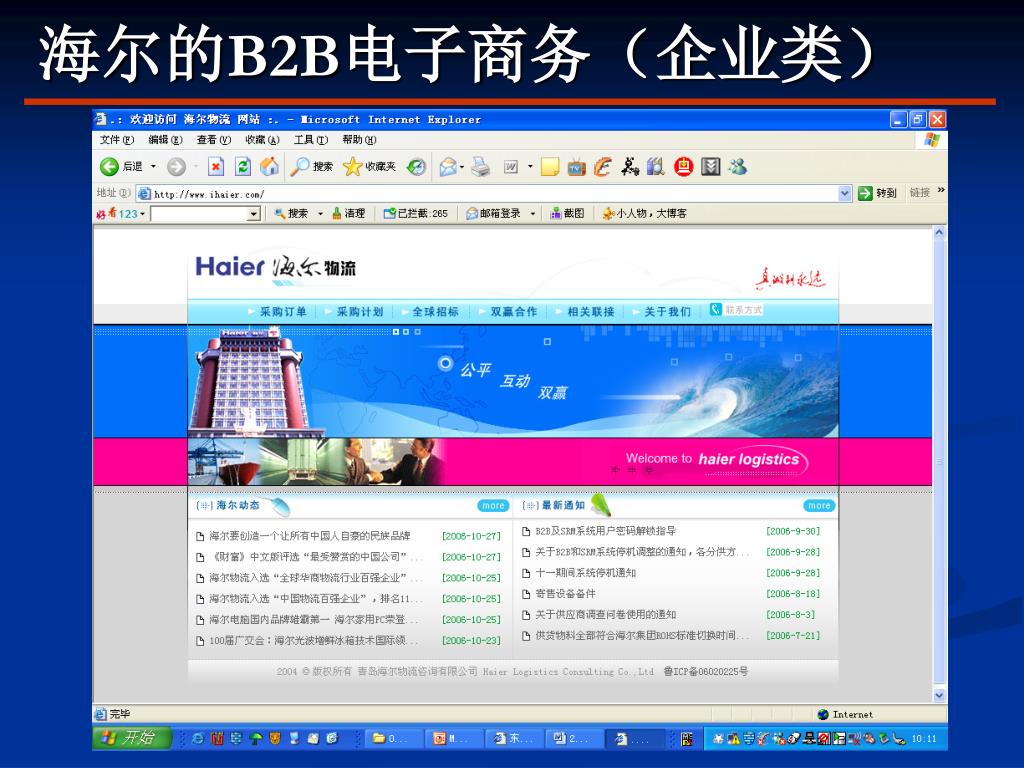1024x768 pixels.
Task: Click the 采购订单 navigation link
Action: click(283, 312)
